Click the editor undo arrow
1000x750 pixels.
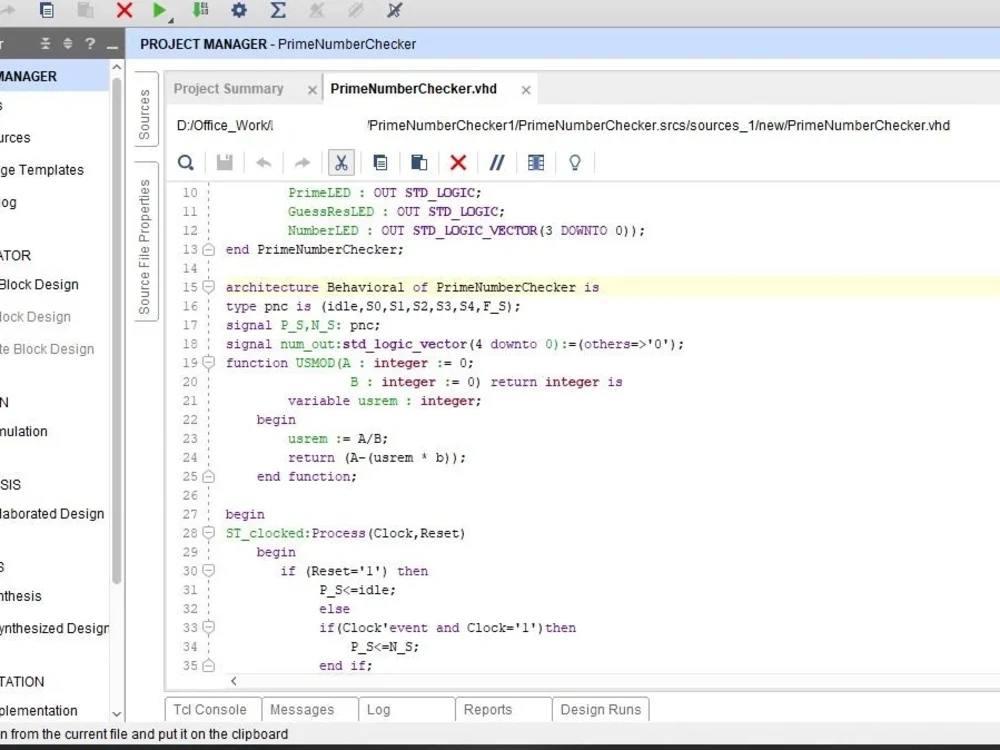[263, 163]
